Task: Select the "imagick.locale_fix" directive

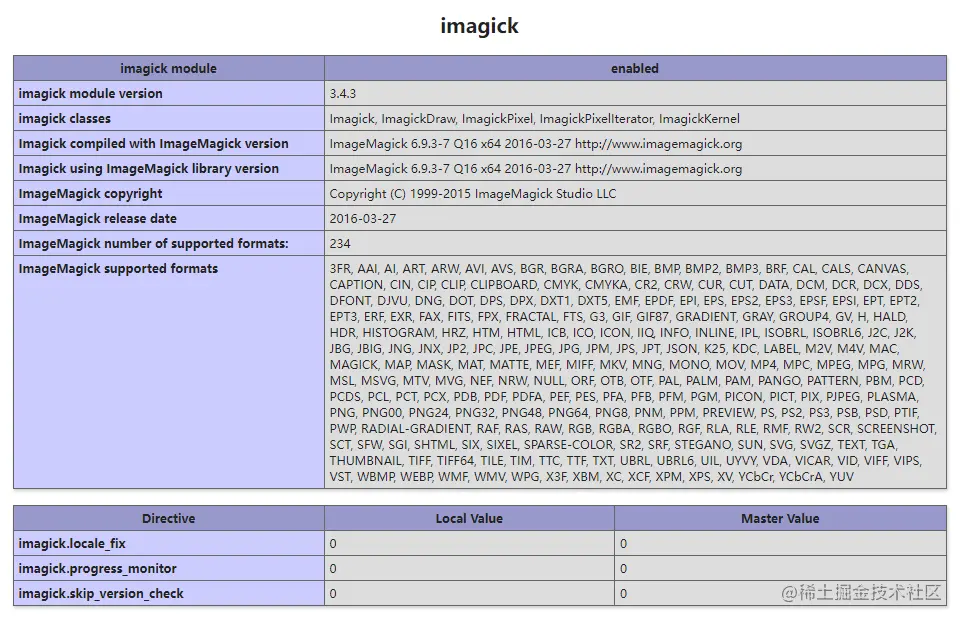Action: click(72, 544)
